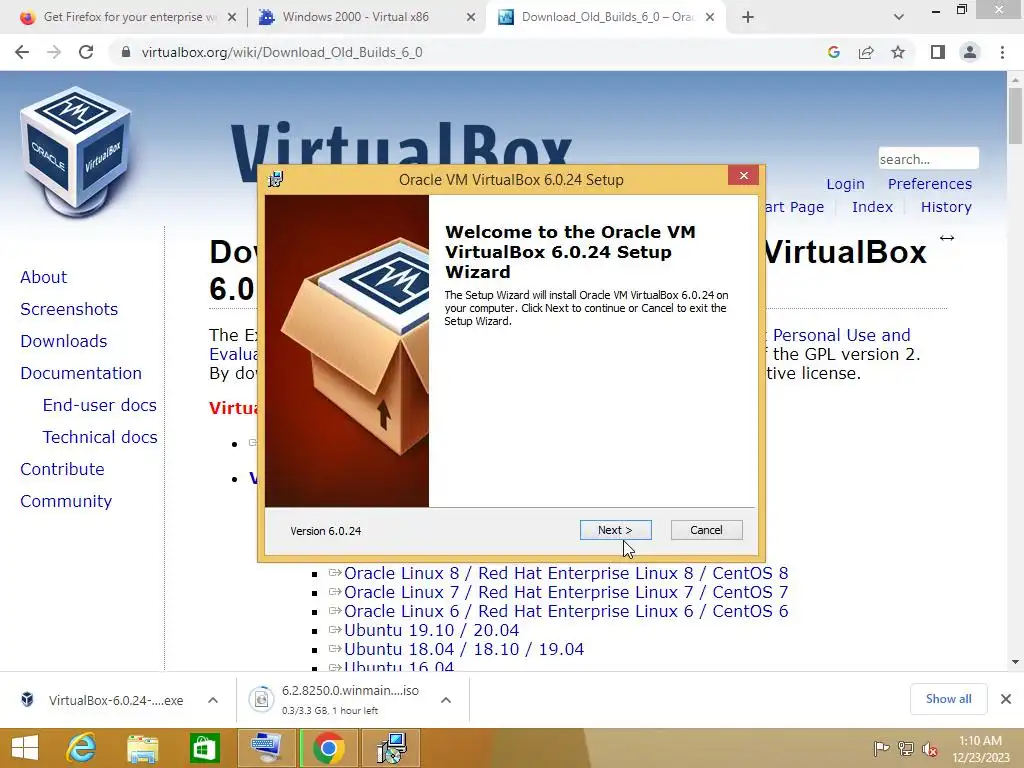Screen dimensions: 1024x768
Task: Bookmark this page with the star icon
Action: (x=898, y=52)
